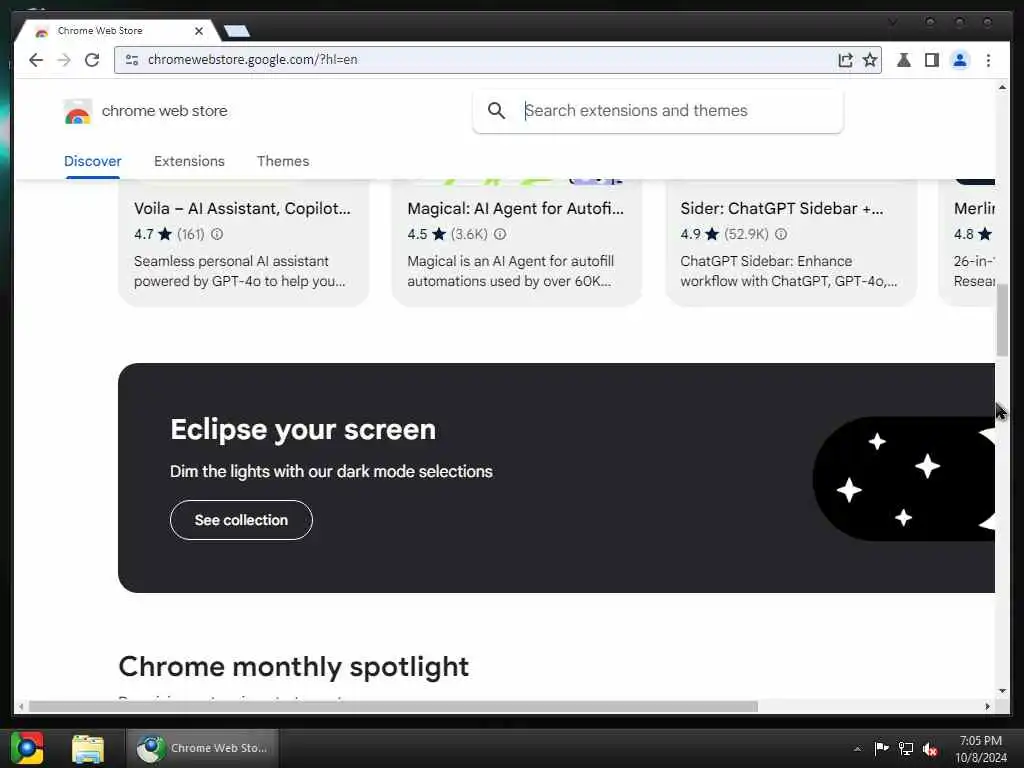Open network status tray icon
Viewport: 1024px width, 768px height.
[x=906, y=748]
